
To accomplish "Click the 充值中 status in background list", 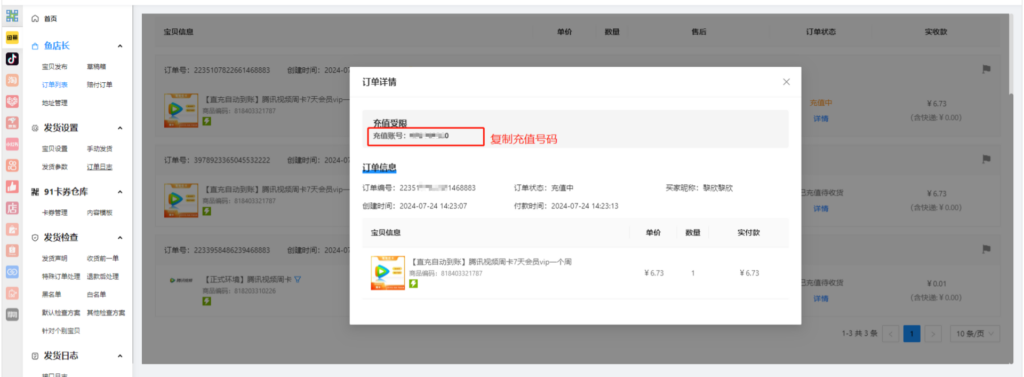I will click(x=821, y=103).
